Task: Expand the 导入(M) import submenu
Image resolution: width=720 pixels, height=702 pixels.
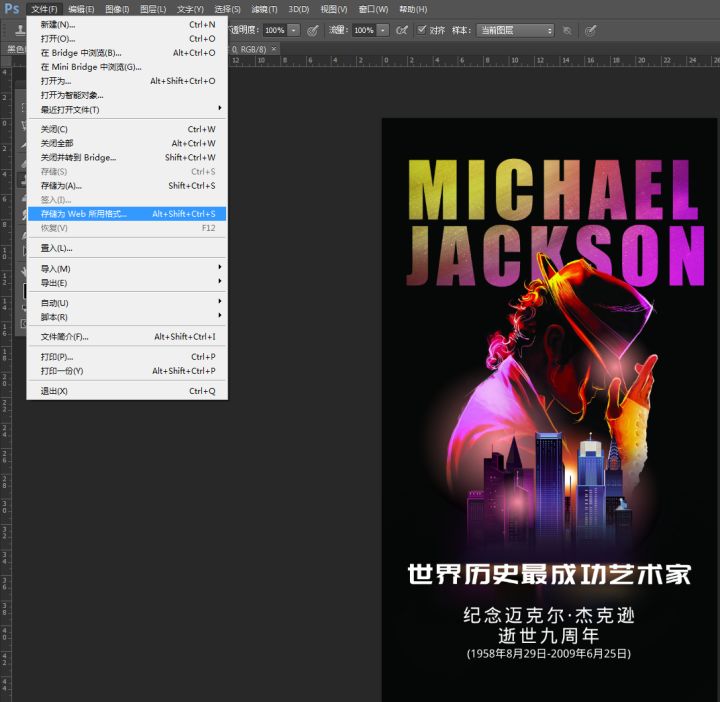Action: pos(127,269)
